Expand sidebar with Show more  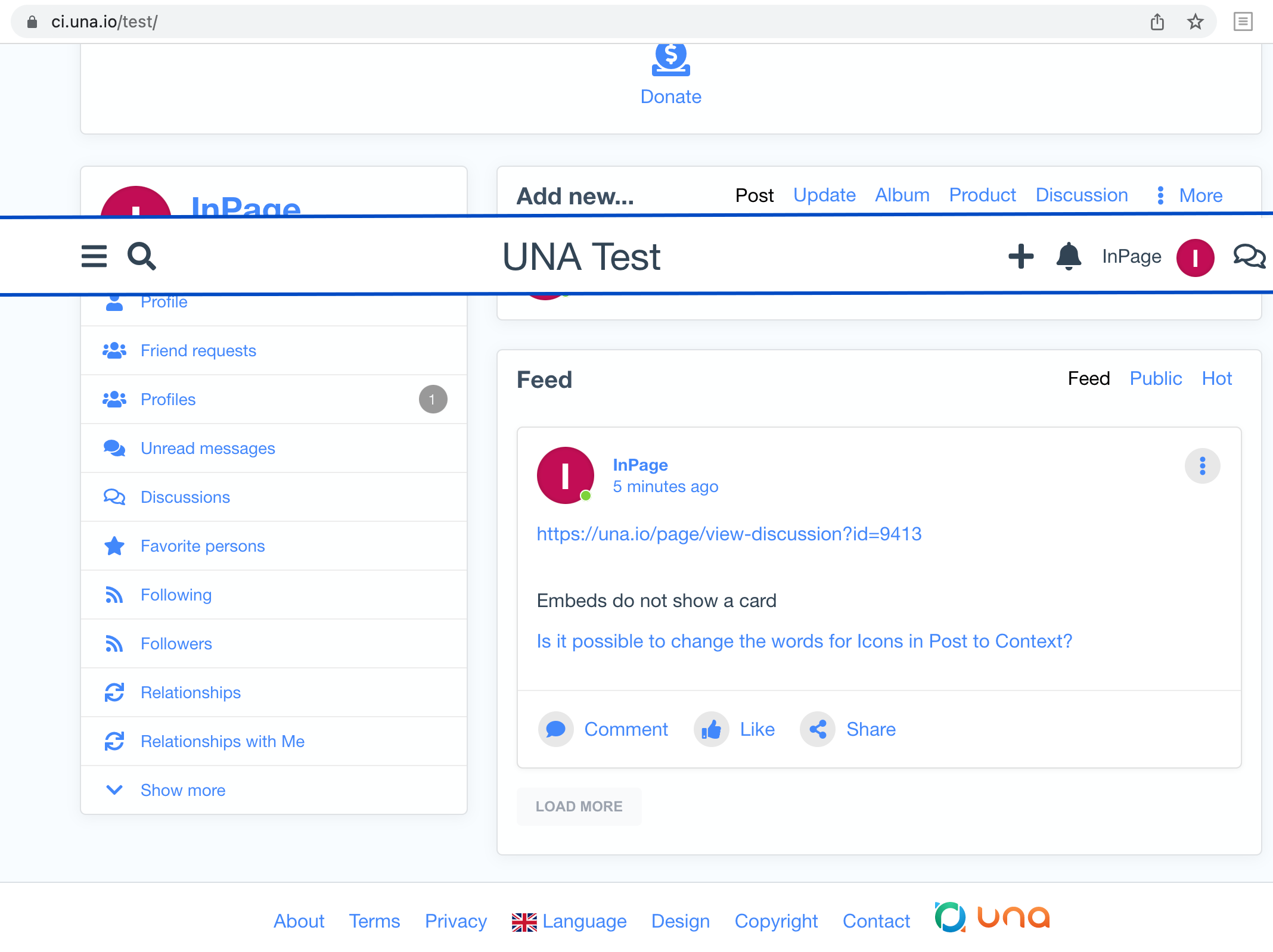pos(182,790)
